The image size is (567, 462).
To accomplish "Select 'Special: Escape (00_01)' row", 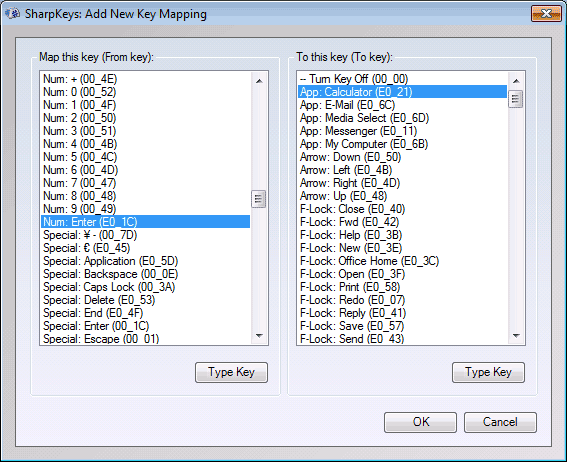I will [146, 339].
